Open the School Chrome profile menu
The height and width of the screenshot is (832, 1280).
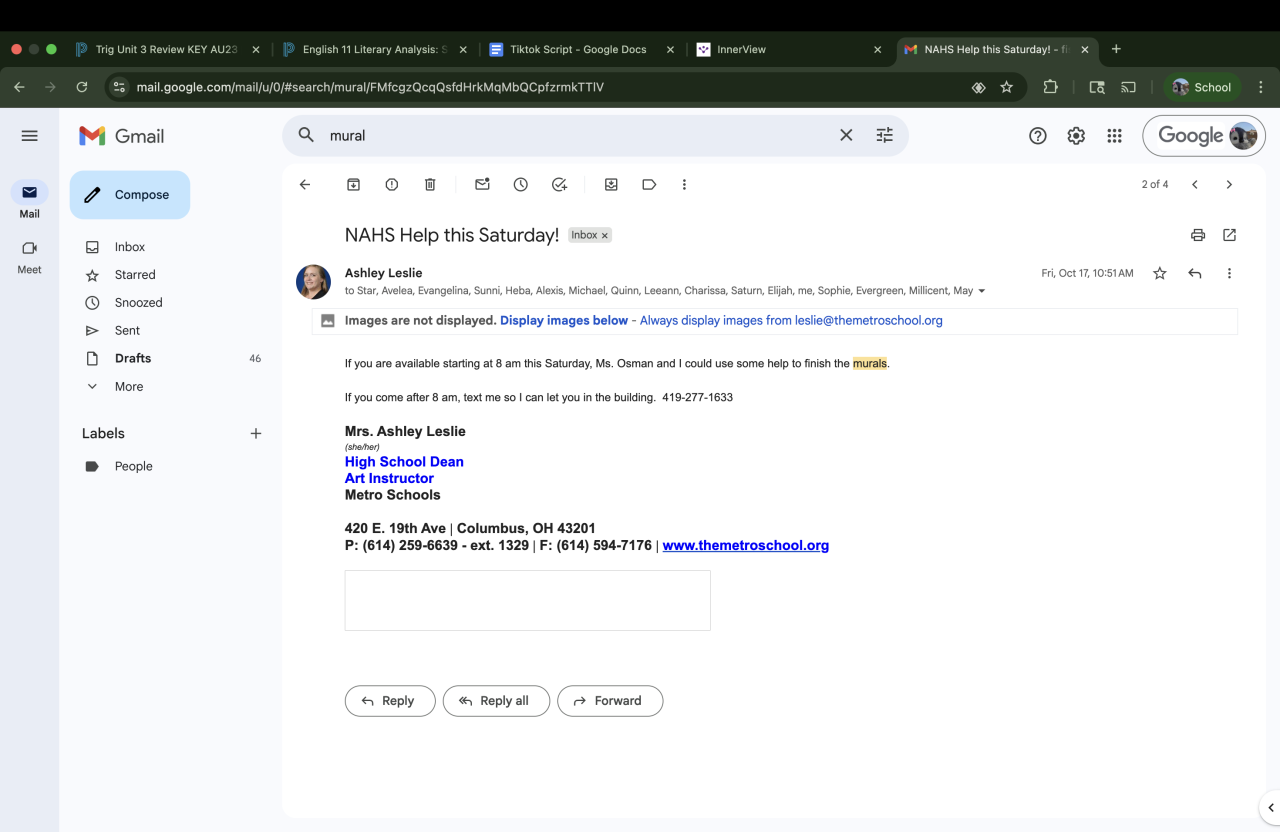point(1201,87)
